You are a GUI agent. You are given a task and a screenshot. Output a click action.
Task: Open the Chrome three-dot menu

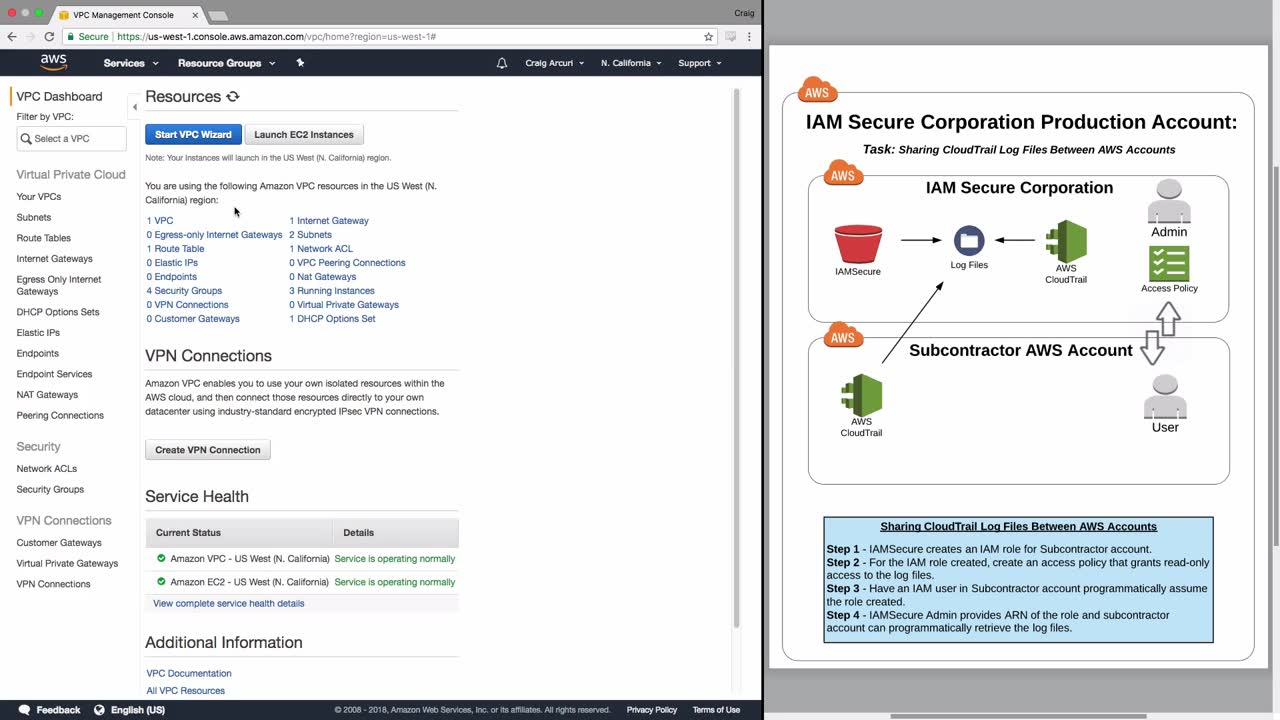pos(749,36)
